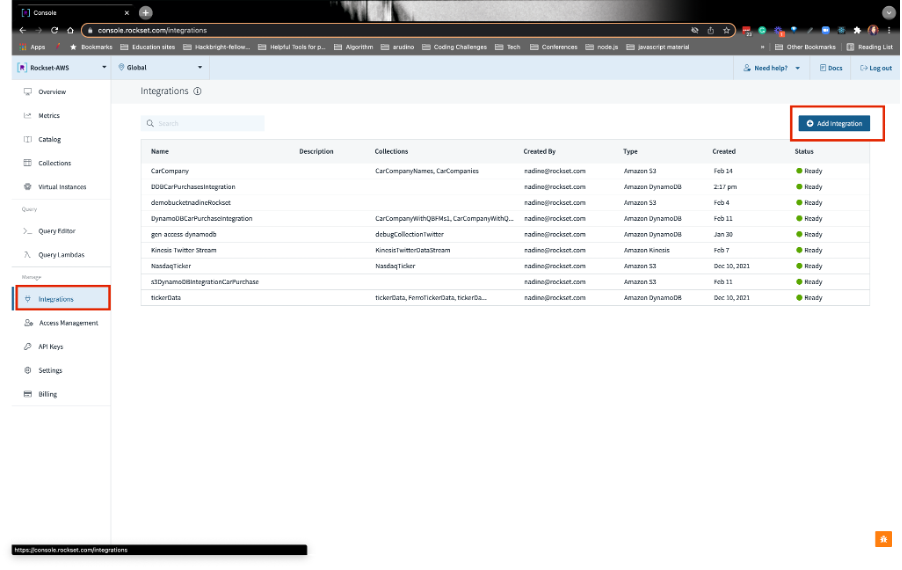Open the Query Editor
Image resolution: width=902 pixels, height=570 pixels.
[x=56, y=231]
